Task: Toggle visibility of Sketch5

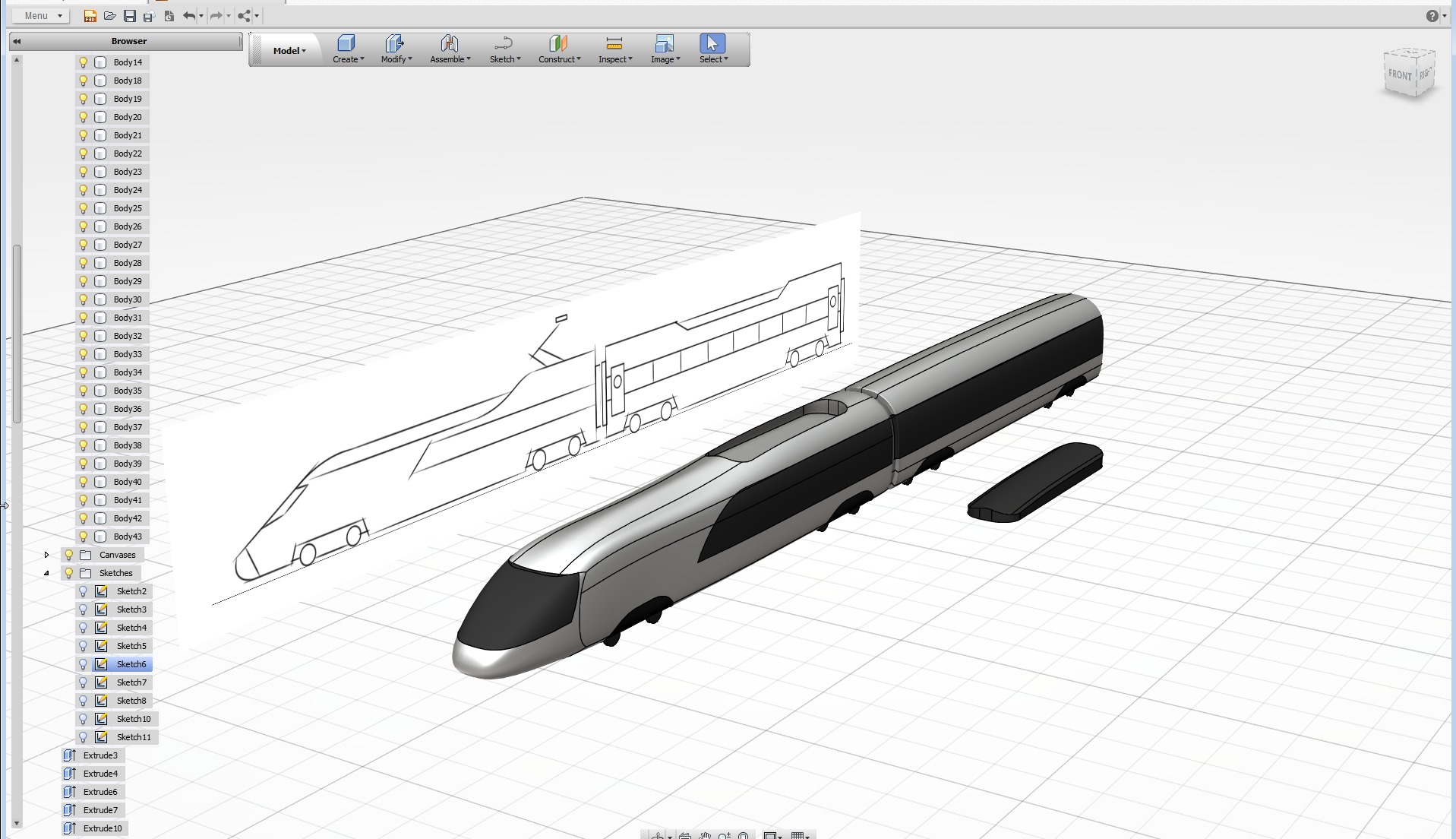Action: [84, 646]
